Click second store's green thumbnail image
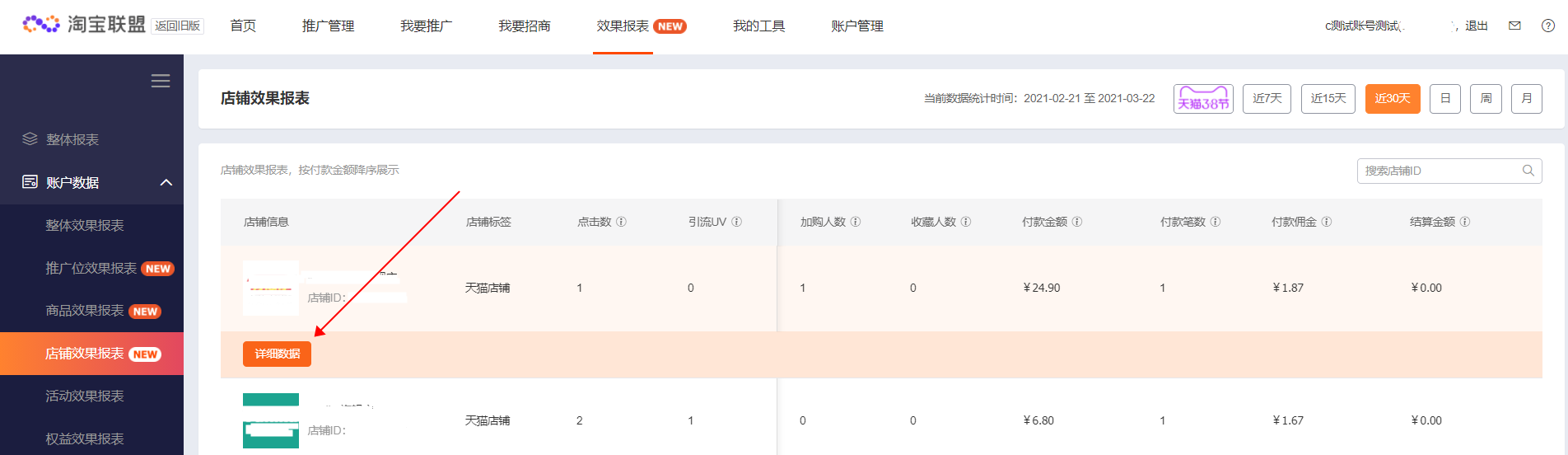1568x455 pixels. [271, 421]
